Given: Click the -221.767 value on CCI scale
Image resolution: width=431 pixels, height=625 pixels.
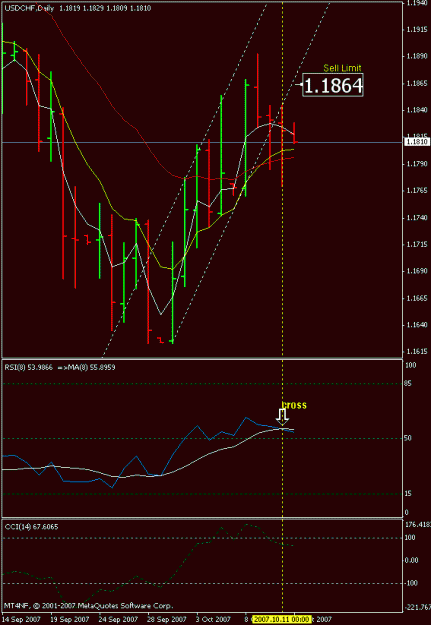Looking at the screenshot, I should click(418, 607).
